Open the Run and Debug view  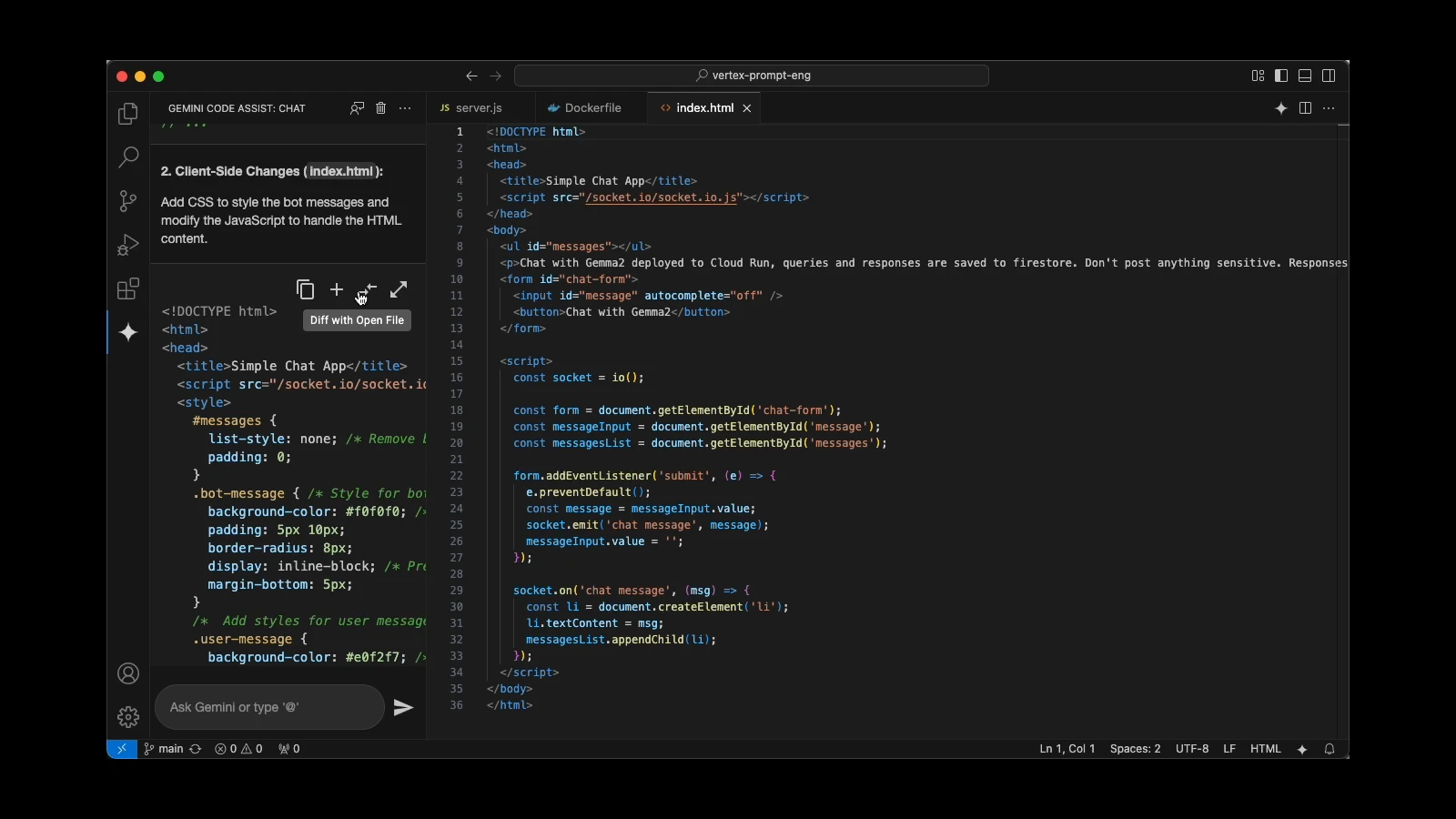[128, 245]
